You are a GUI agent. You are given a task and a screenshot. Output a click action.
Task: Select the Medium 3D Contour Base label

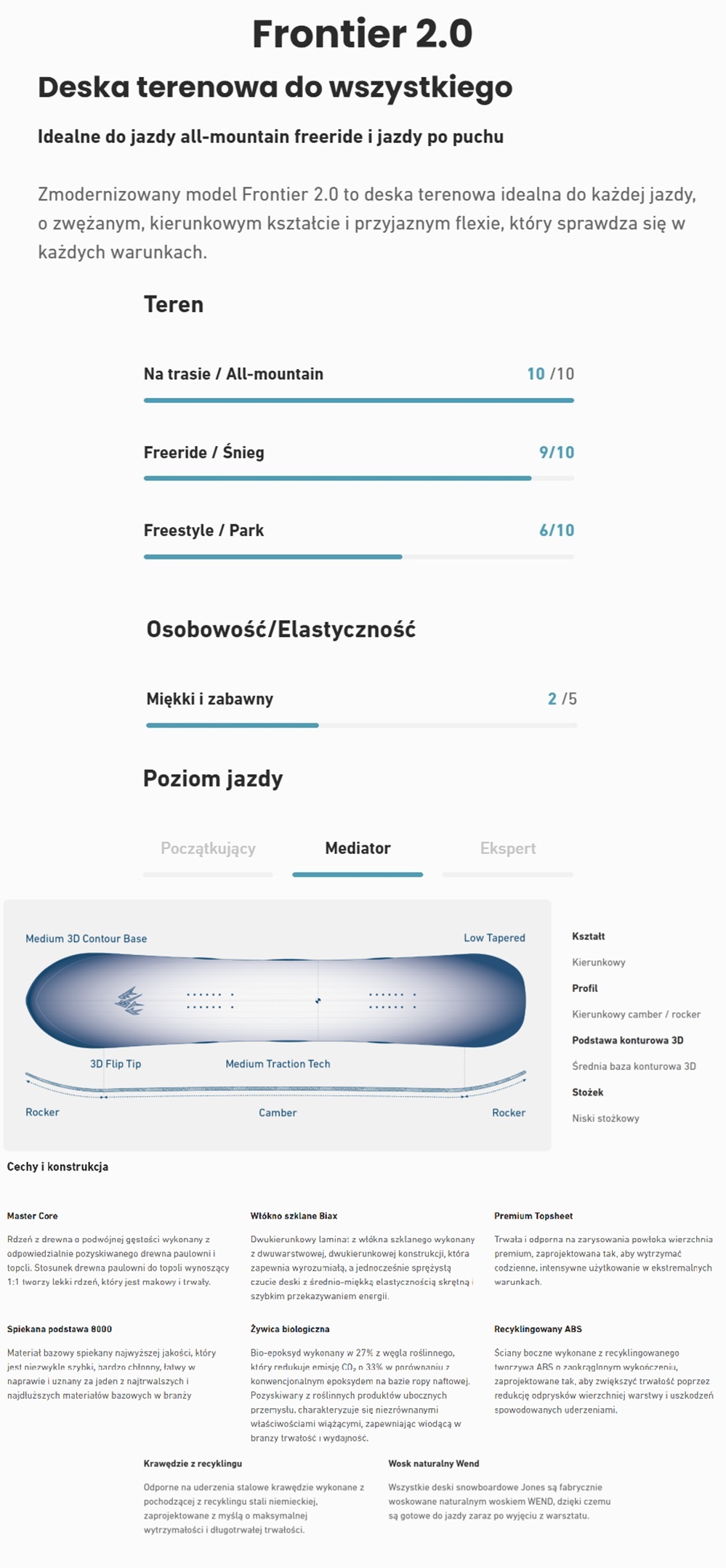86,938
